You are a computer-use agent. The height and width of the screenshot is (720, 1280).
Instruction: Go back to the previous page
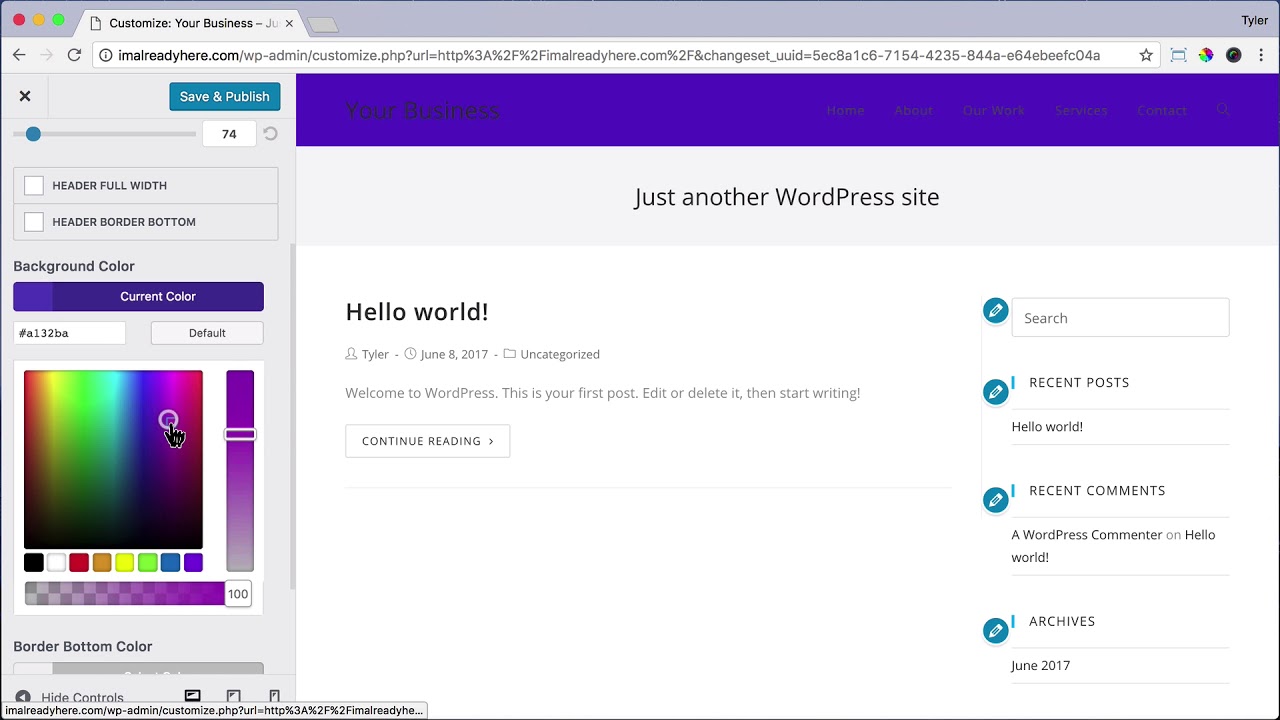click(19, 55)
